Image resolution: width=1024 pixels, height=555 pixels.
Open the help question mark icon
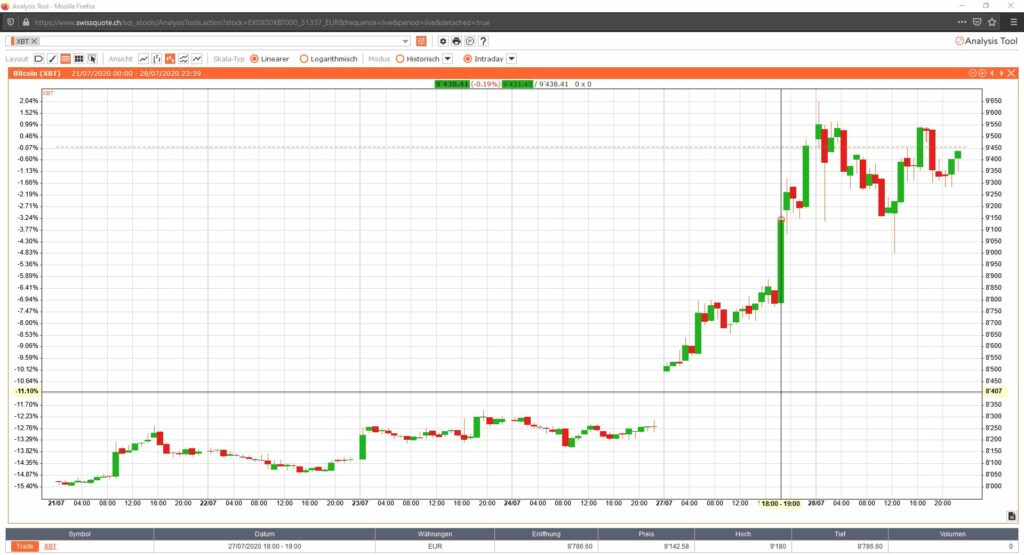(483, 41)
